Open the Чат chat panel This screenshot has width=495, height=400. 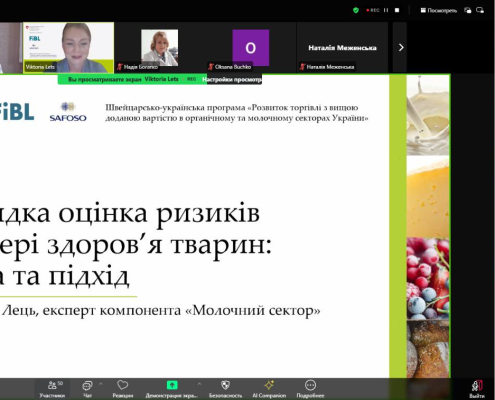(x=87, y=389)
